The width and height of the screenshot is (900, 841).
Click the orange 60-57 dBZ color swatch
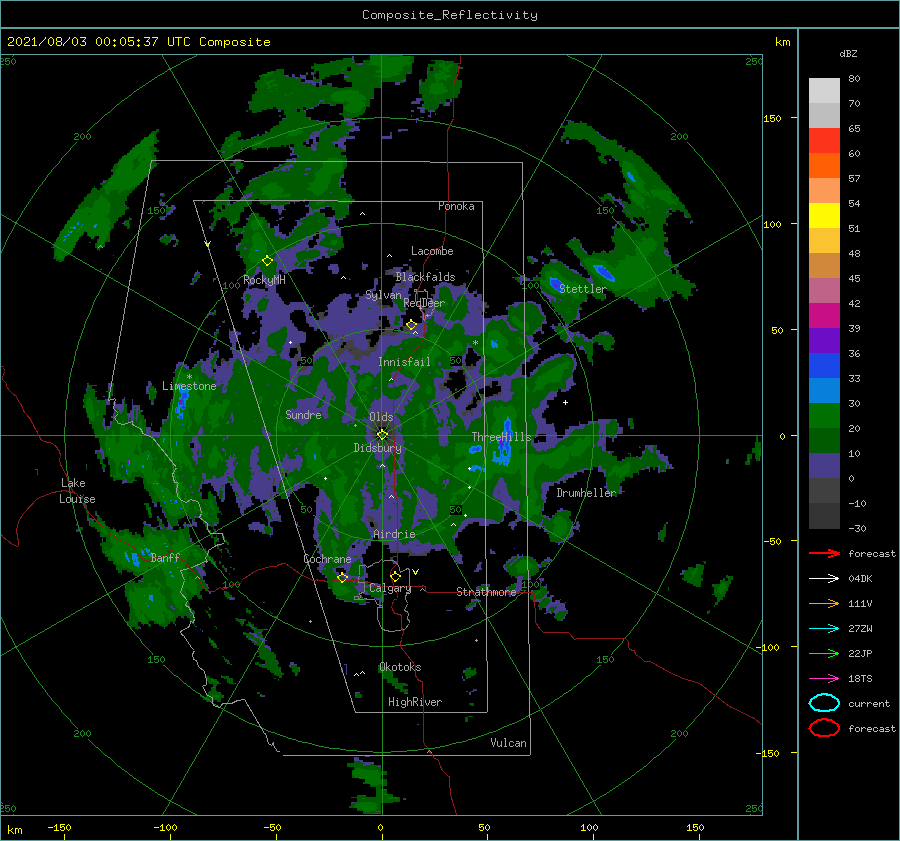[x=824, y=166]
